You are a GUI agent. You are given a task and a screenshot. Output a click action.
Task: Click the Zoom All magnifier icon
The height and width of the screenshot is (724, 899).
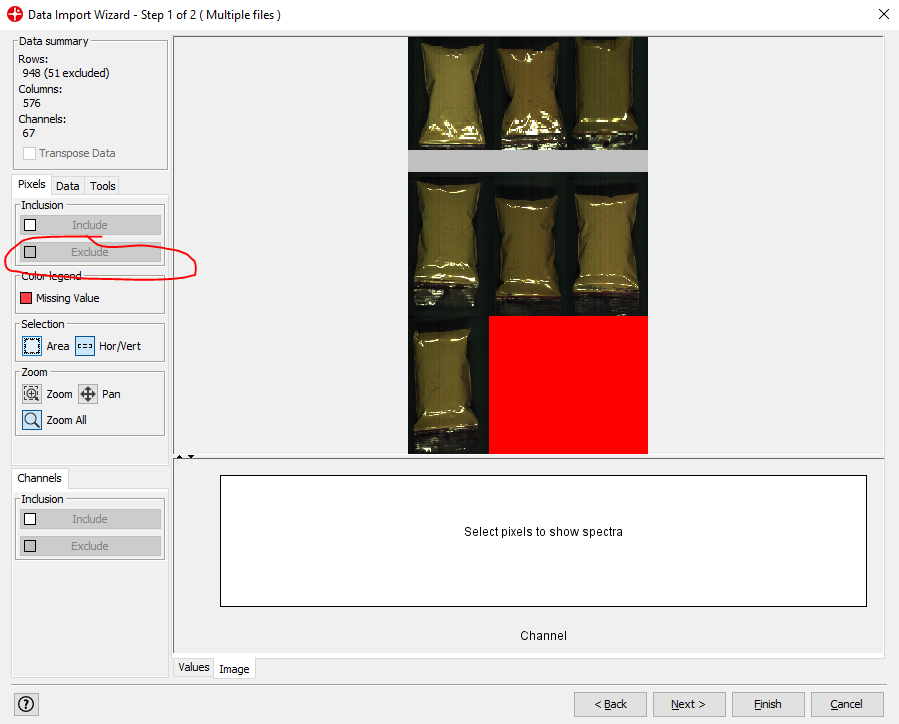click(x=32, y=420)
